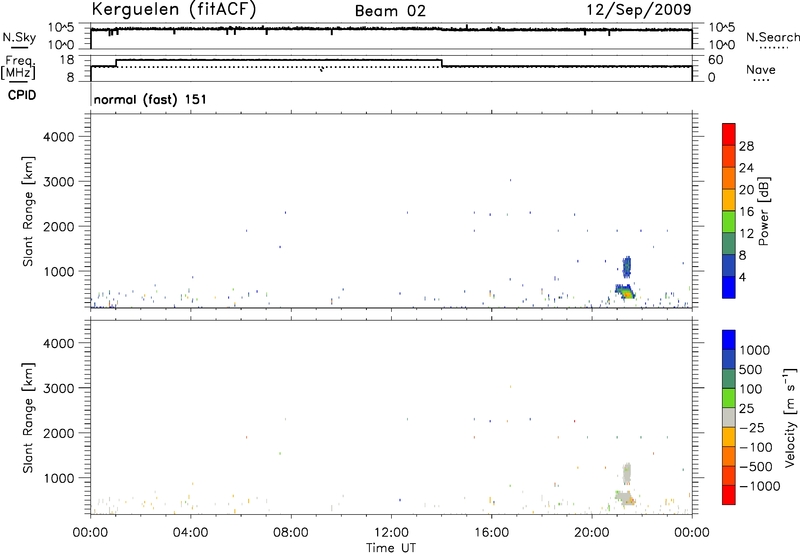
Task: Click the 'CPID' label
Action: coord(22,95)
